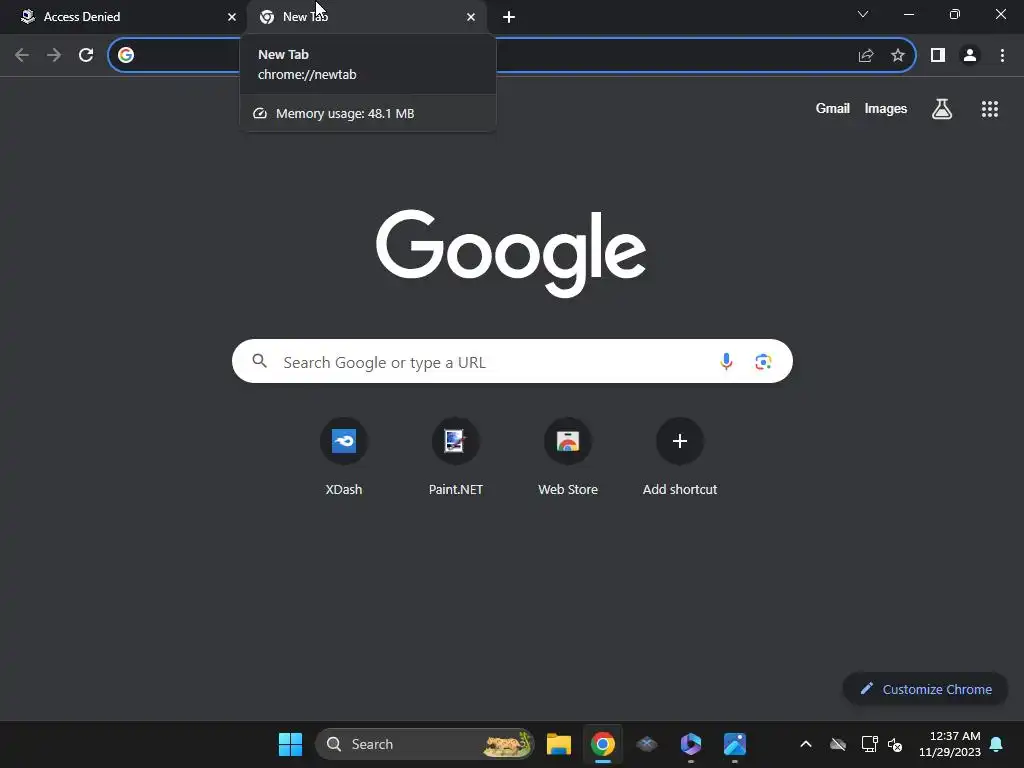The width and height of the screenshot is (1024, 768).
Task: Click the Add shortcut button
Action: 680,457
